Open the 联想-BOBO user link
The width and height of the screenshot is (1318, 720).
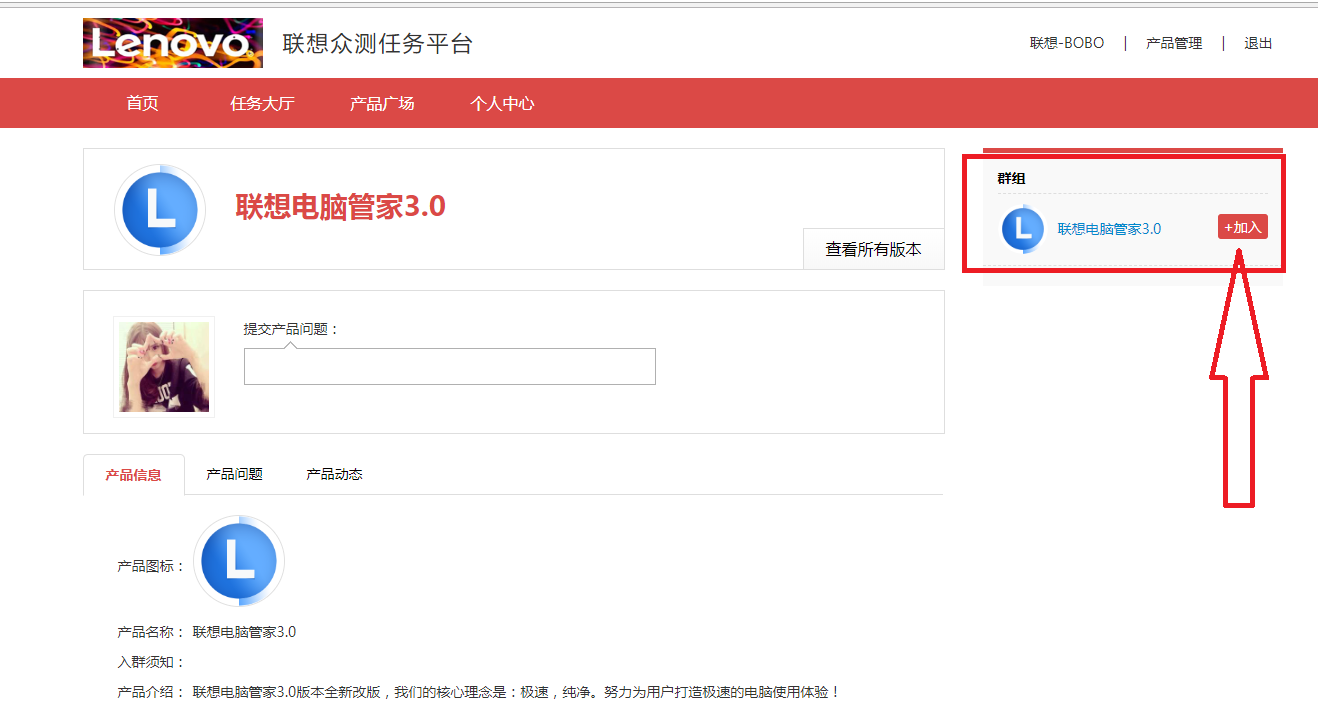(x=1067, y=43)
